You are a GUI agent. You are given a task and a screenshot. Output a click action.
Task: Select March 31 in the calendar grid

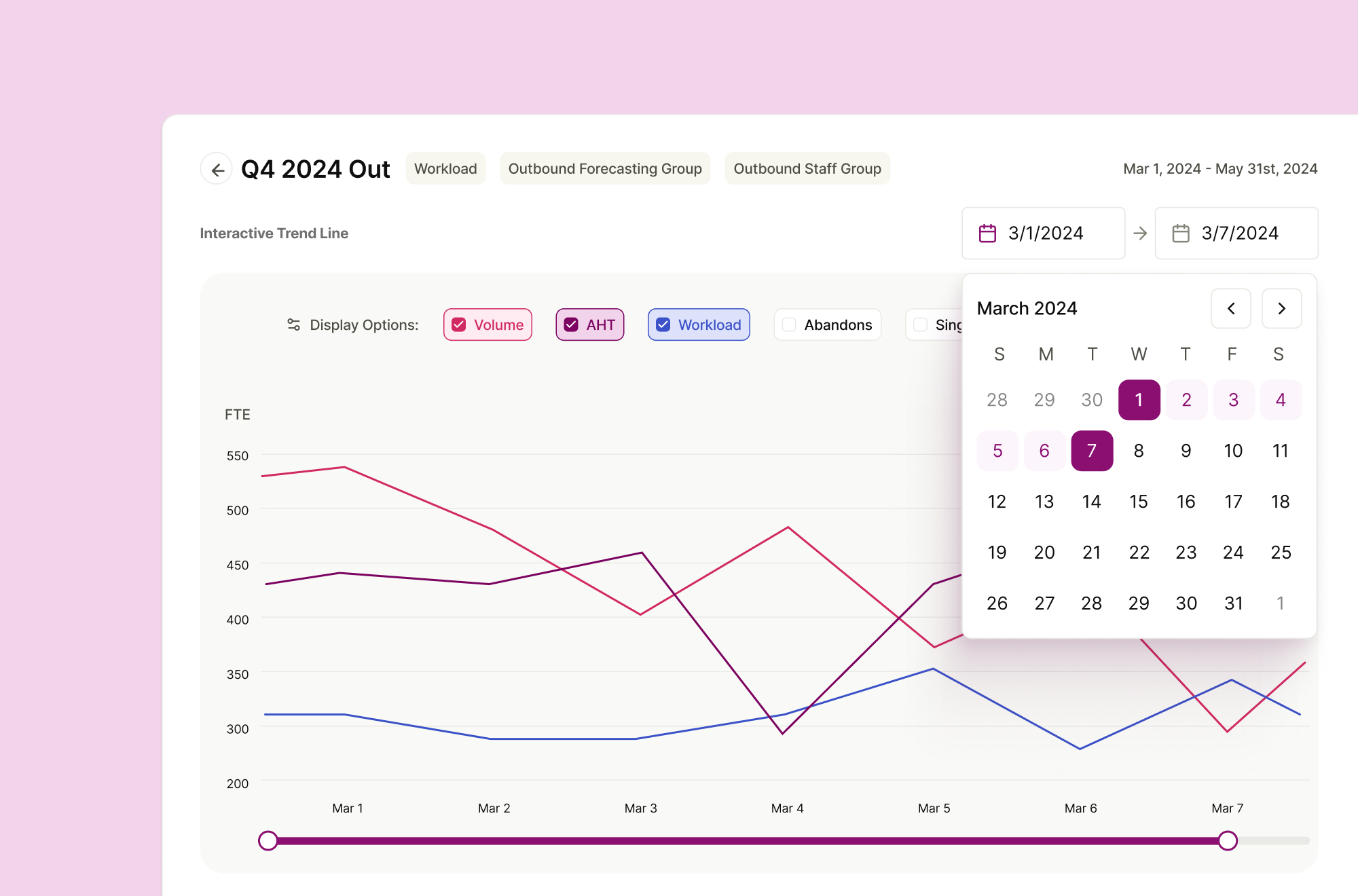point(1233,603)
